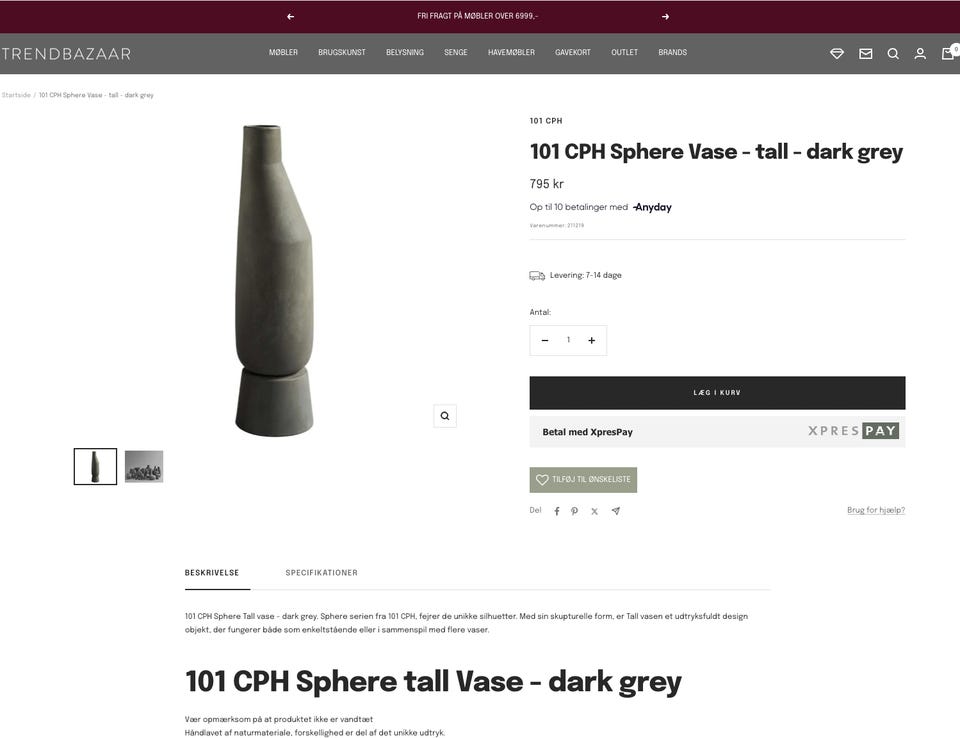Share product via paper plane icon
960x738 pixels.
tap(615, 511)
